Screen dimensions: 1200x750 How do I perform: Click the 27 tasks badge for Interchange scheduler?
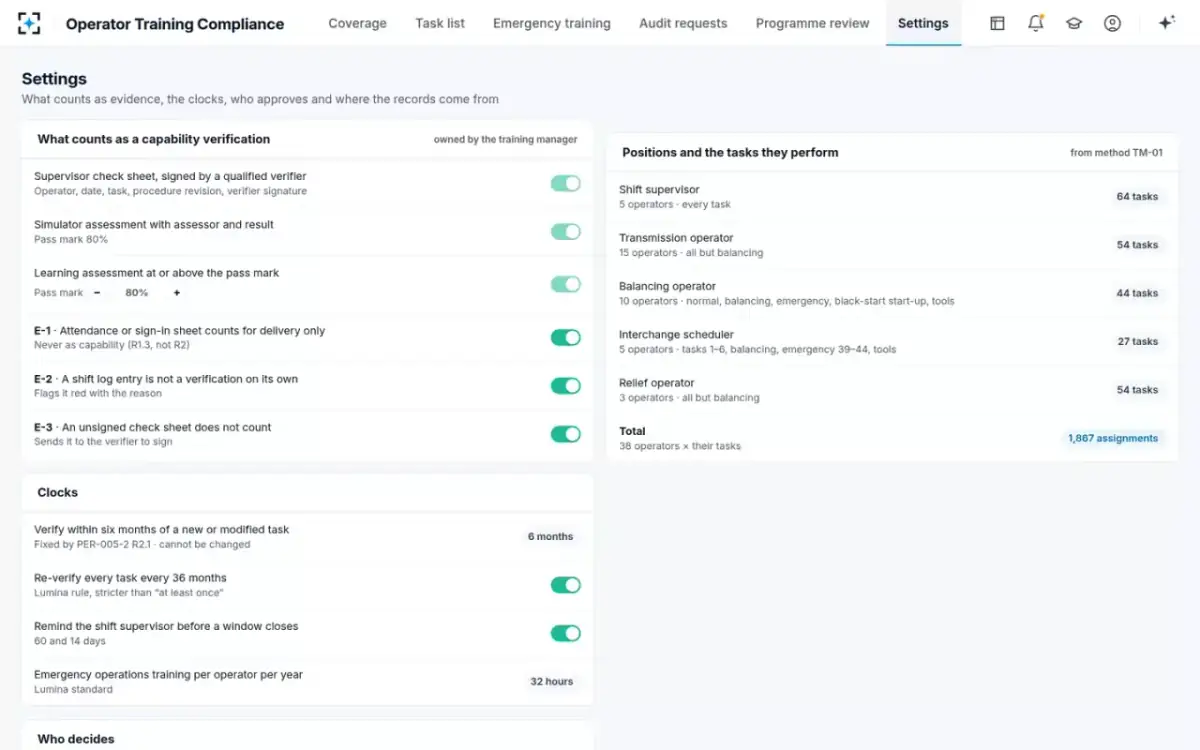tap(1138, 341)
